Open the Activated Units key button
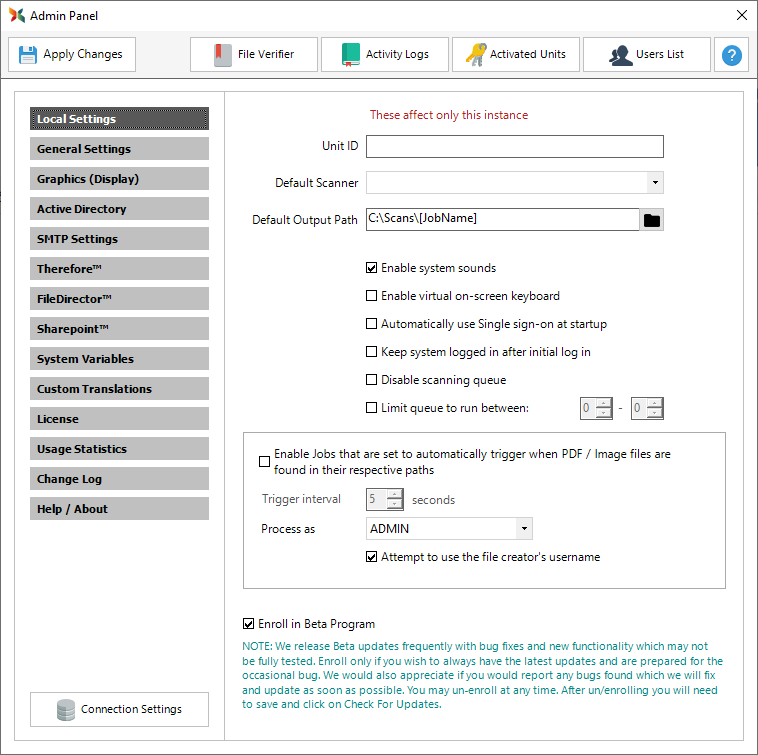The width and height of the screenshot is (758, 755). click(x=516, y=54)
